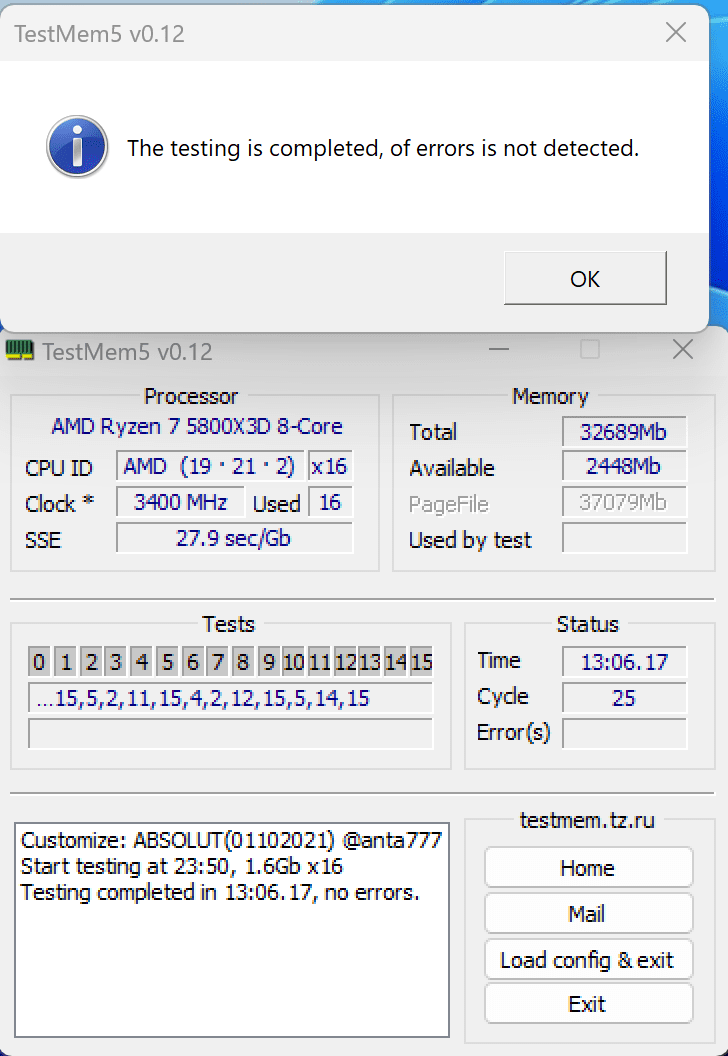Click the Available memory value 2448Mb
Image resolution: width=728 pixels, height=1056 pixels.
[x=624, y=466]
